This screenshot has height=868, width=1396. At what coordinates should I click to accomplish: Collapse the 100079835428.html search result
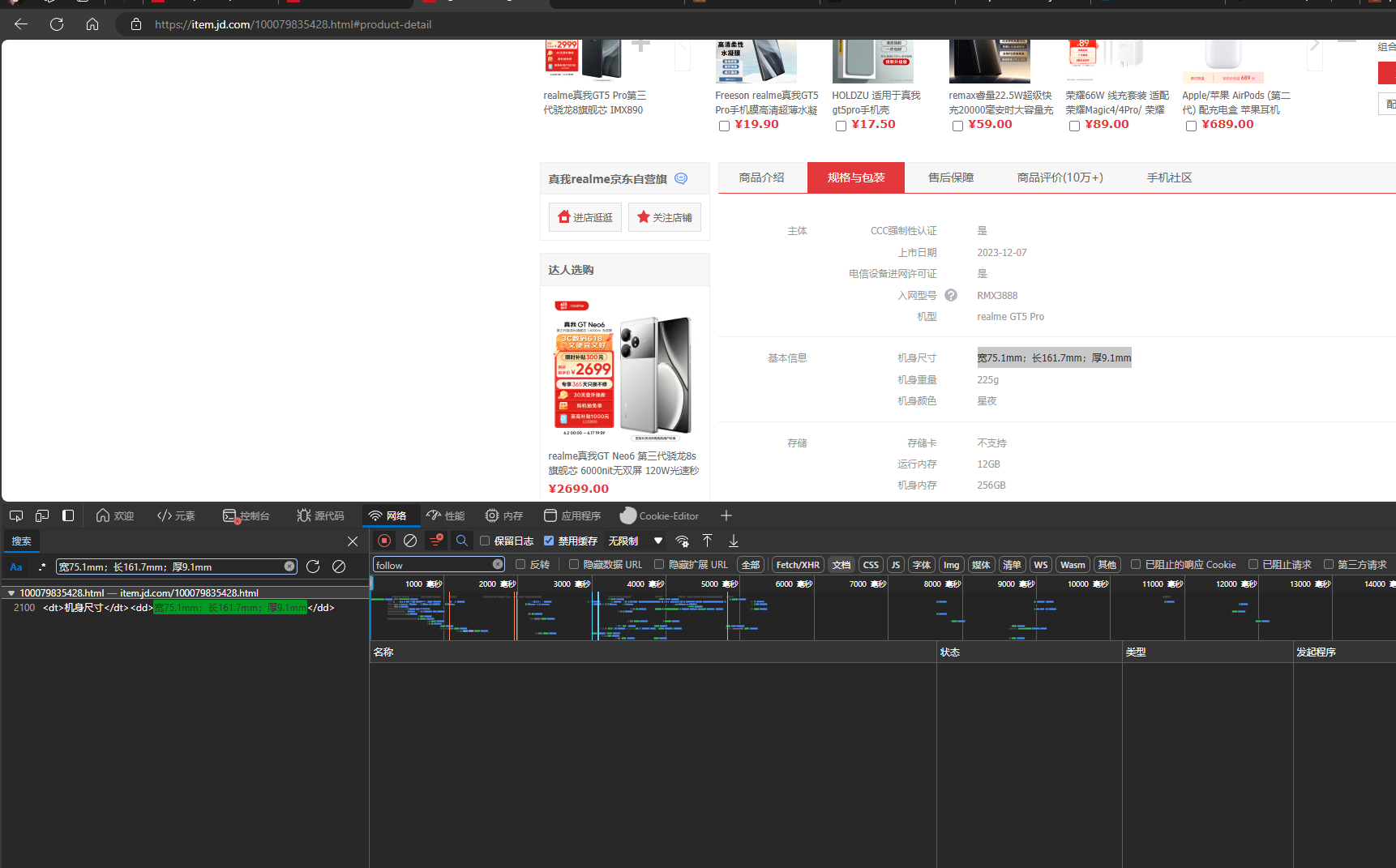[x=11, y=593]
